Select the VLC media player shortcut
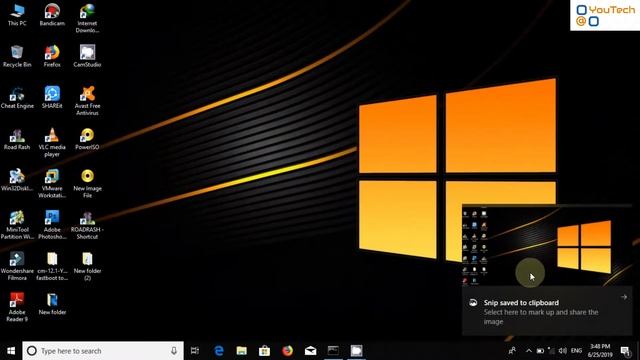This screenshot has width=640, height=360. tap(52, 142)
